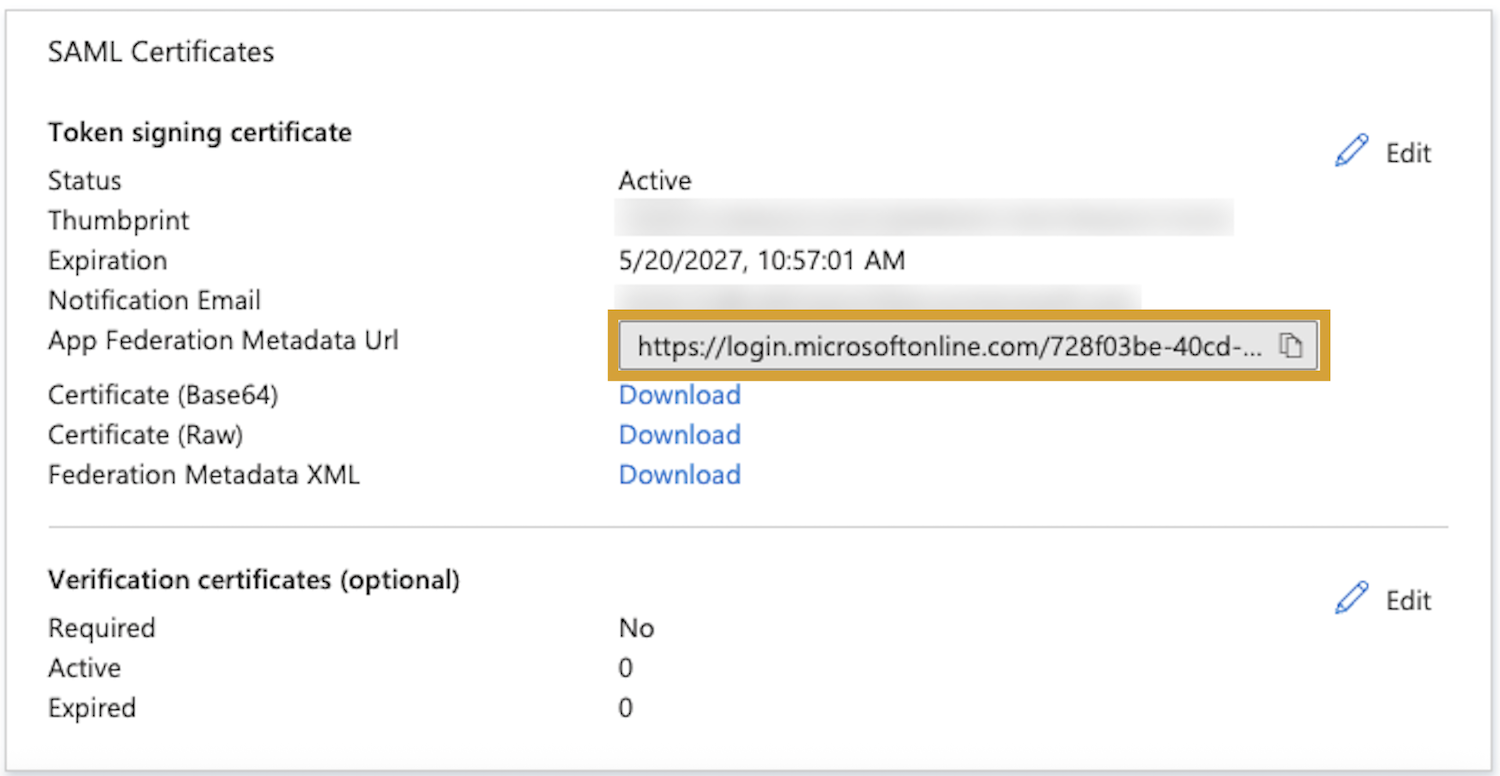Viewport: 1500px width, 776px height.
Task: Click the Edit label for Token signing certificate
Action: pyautogui.click(x=1408, y=153)
